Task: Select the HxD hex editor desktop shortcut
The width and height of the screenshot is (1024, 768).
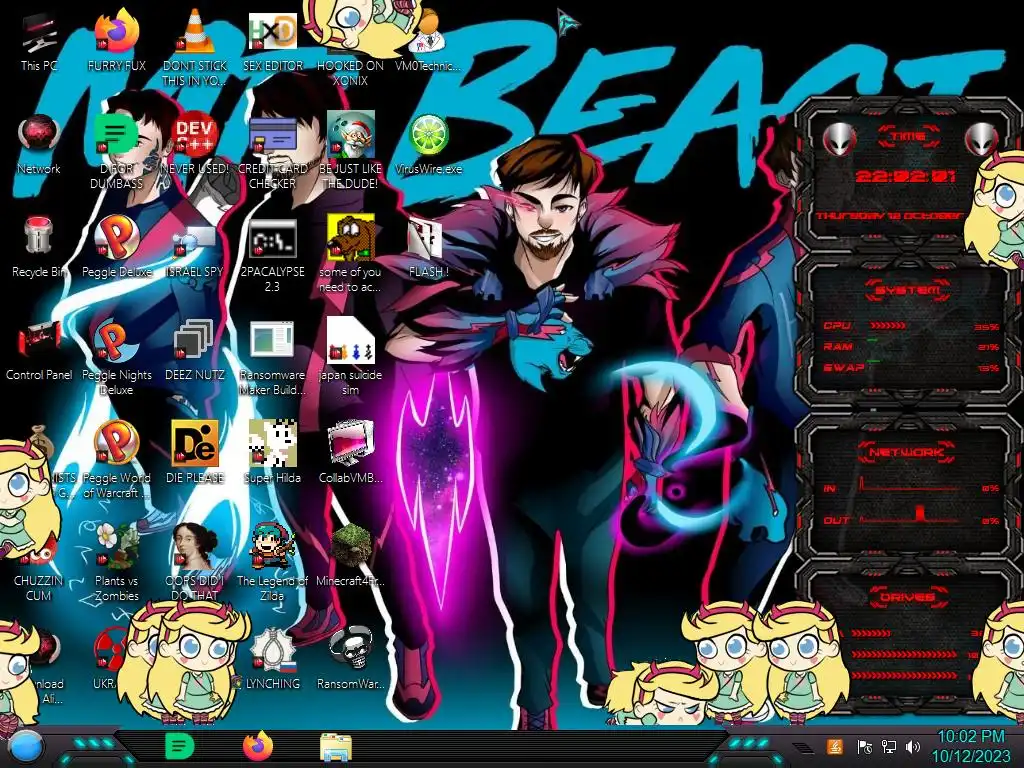Action: [x=272, y=41]
